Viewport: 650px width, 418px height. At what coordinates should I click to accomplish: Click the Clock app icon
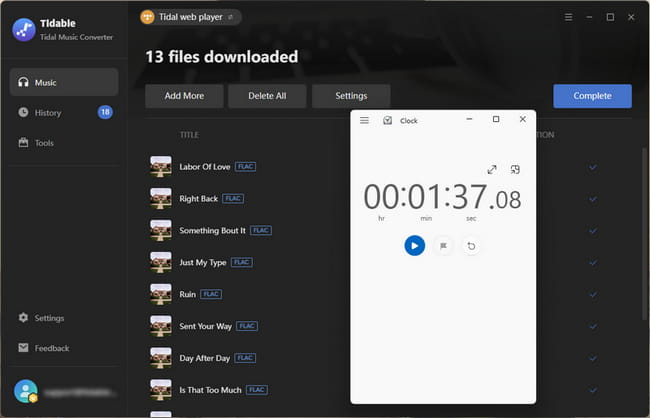[x=388, y=120]
